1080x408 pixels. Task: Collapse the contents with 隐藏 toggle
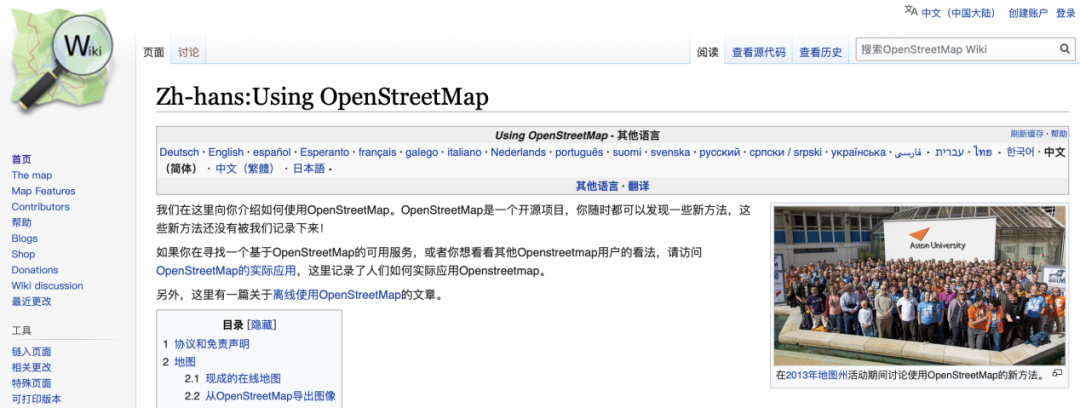coord(261,325)
